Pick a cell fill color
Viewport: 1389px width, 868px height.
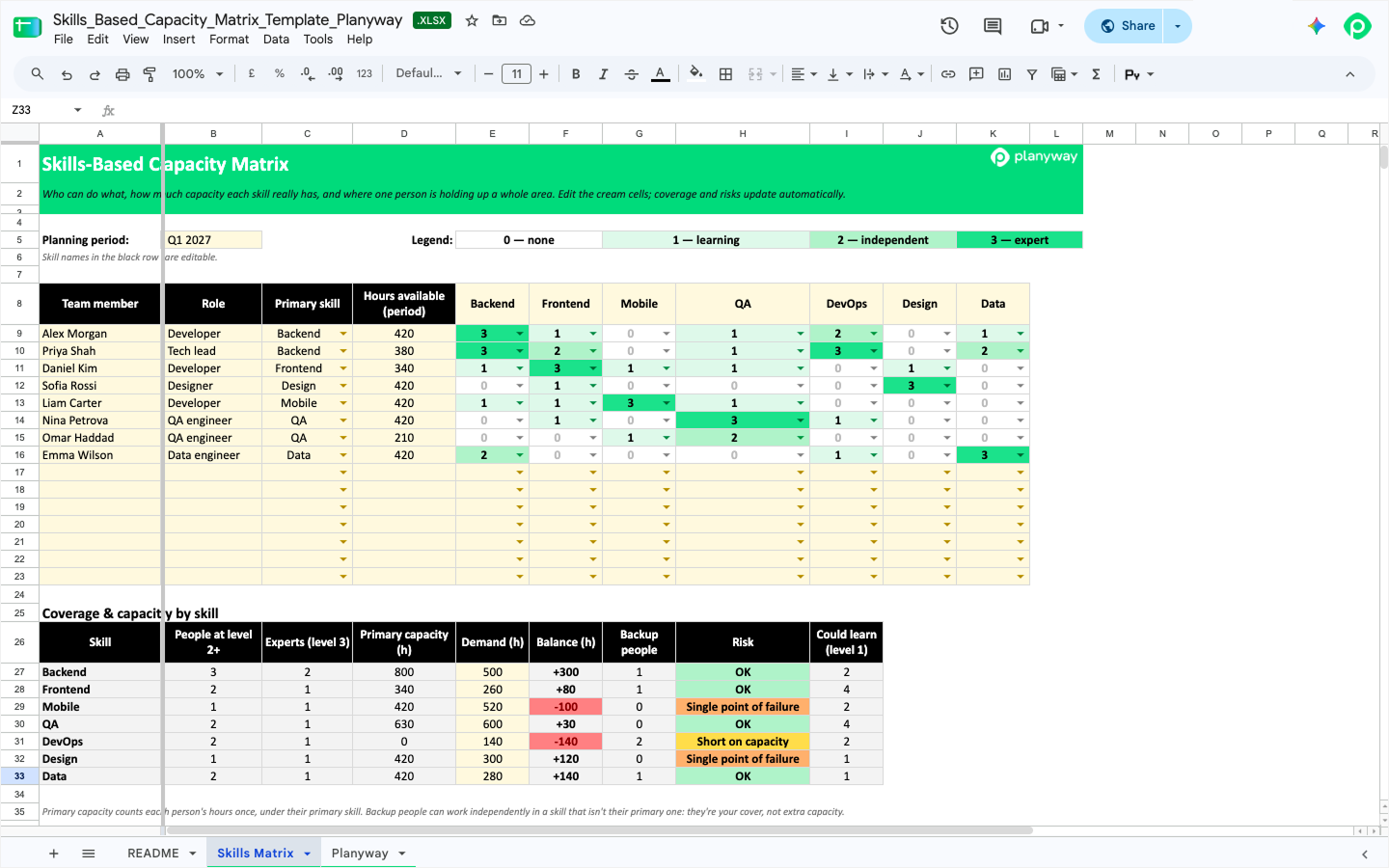[696, 74]
